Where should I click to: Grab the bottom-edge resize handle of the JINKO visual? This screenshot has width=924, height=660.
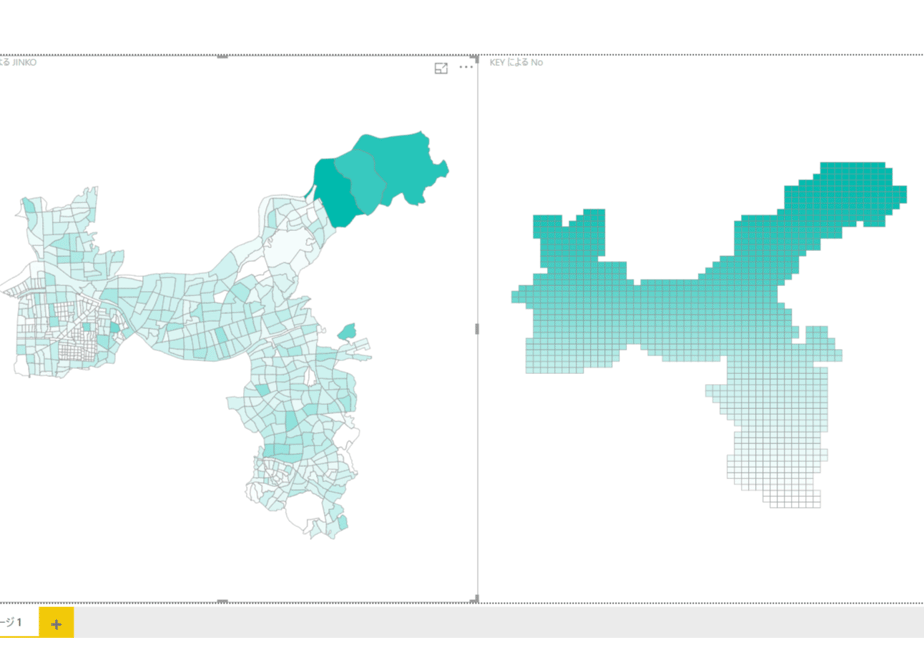[222, 601]
